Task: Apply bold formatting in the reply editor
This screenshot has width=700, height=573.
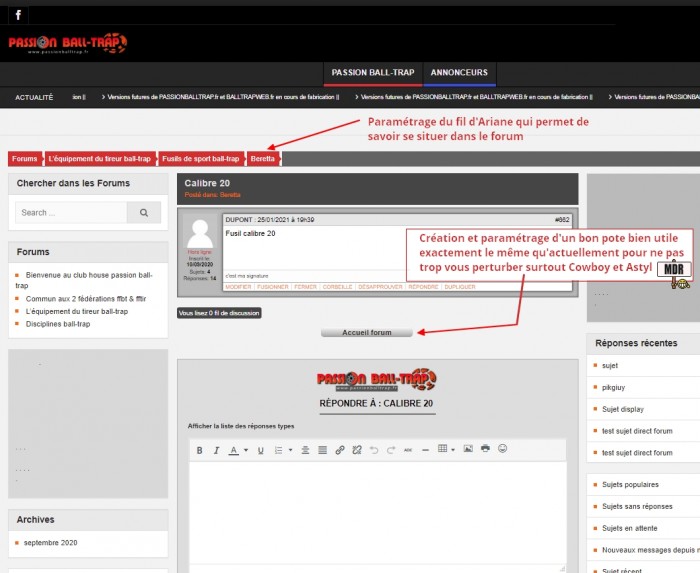Action: tap(199, 450)
